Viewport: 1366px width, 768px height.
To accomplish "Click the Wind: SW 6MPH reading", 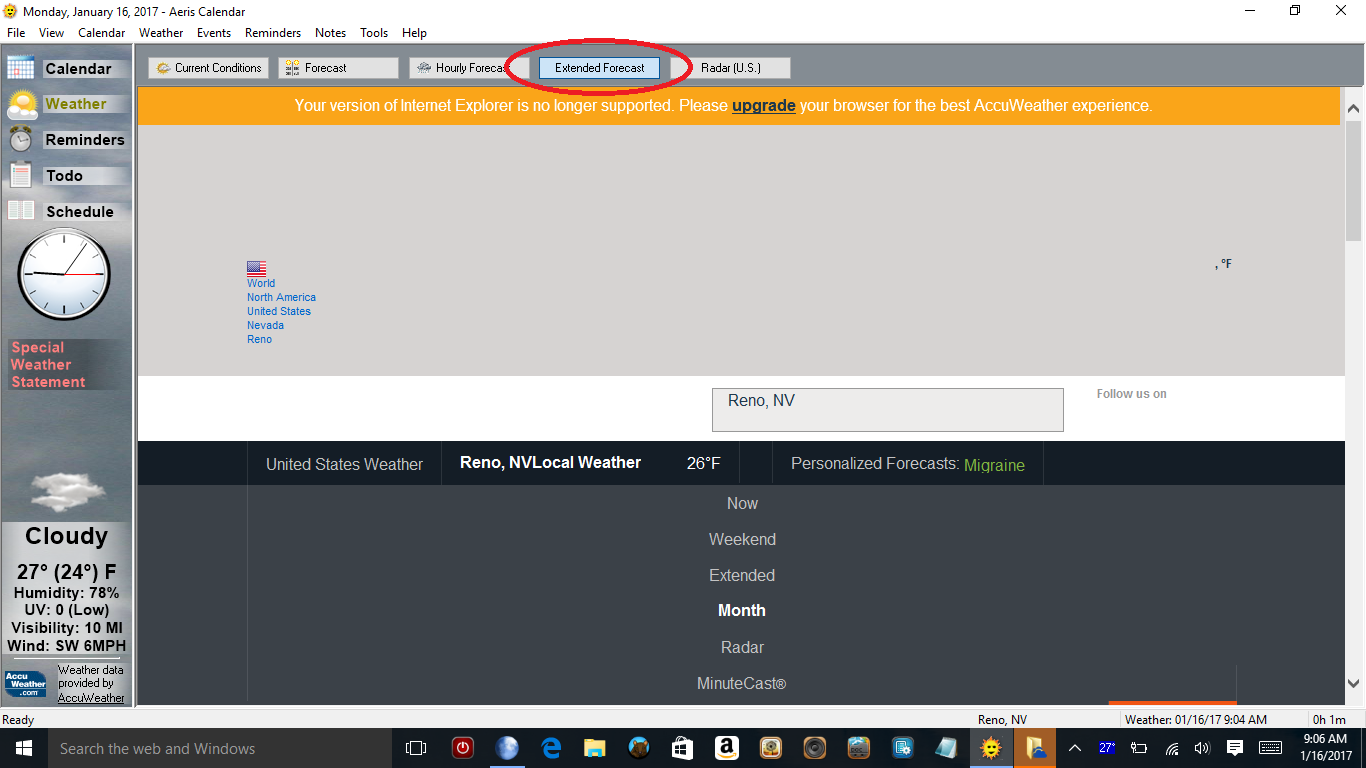I will click(x=67, y=646).
